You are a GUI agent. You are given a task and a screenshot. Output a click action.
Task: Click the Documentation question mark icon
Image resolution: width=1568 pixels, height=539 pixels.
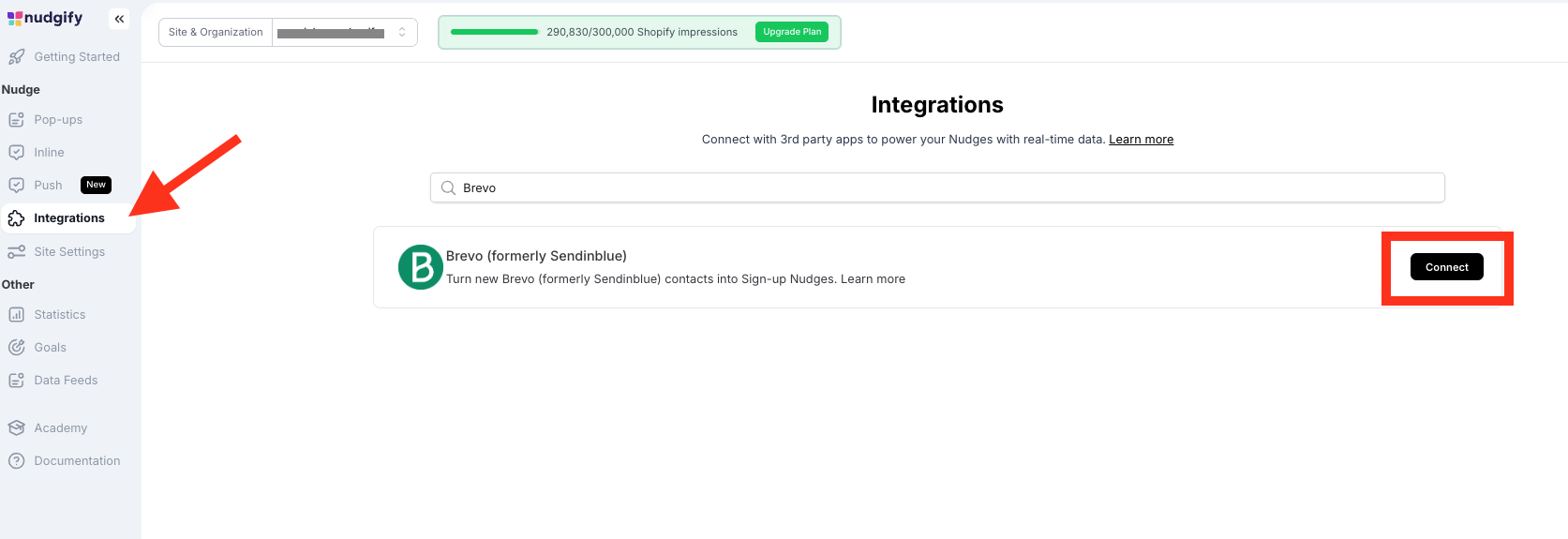[16, 461]
